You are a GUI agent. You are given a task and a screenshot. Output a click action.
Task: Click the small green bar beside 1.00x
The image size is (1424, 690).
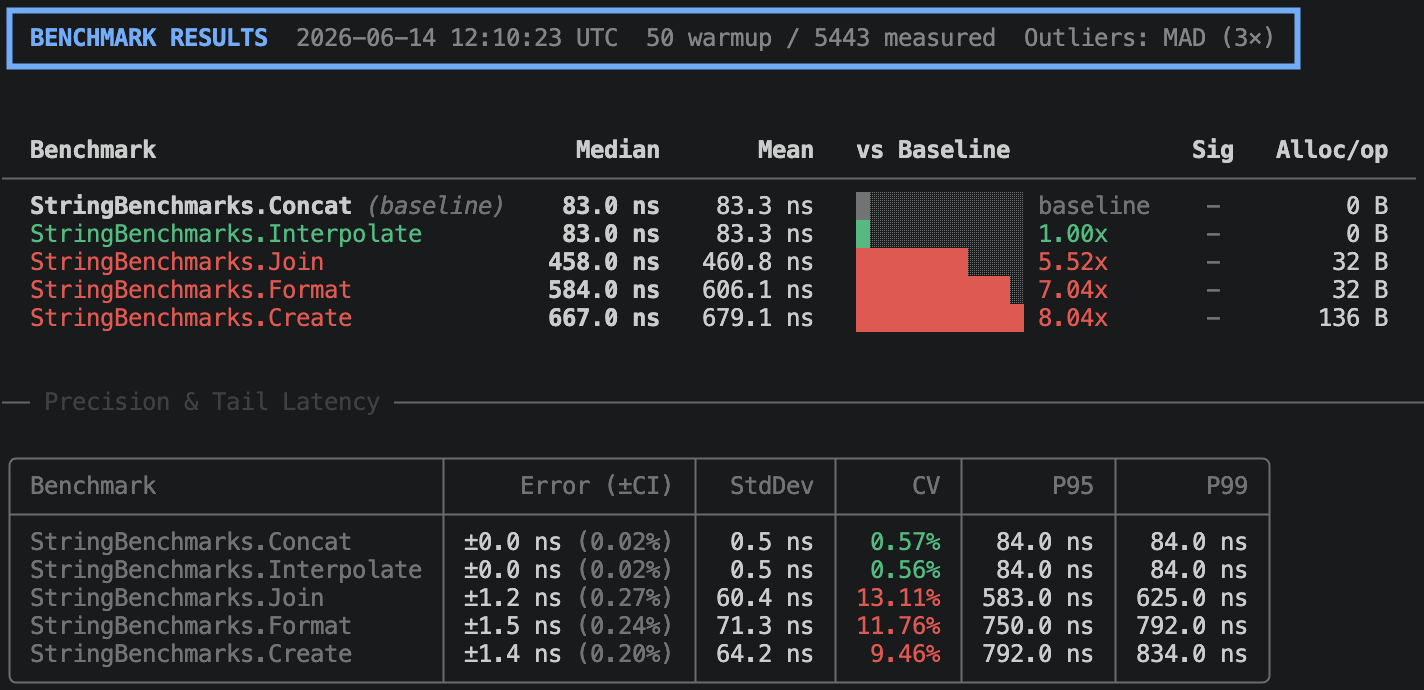[863, 234]
